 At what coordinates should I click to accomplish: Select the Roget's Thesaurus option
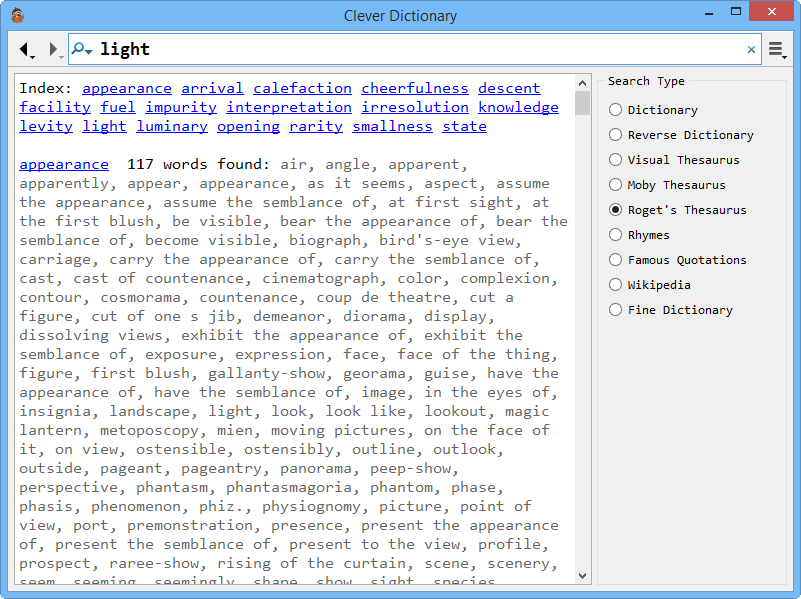[678, 210]
